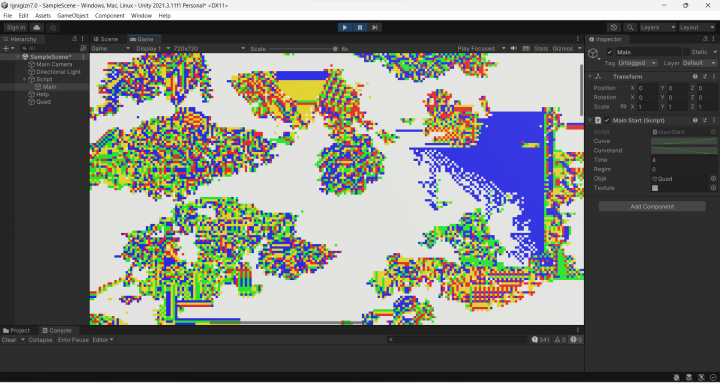This screenshot has height=383, width=720.
Task: Open the Hierarchy create plus dropdown
Action: [8, 48]
